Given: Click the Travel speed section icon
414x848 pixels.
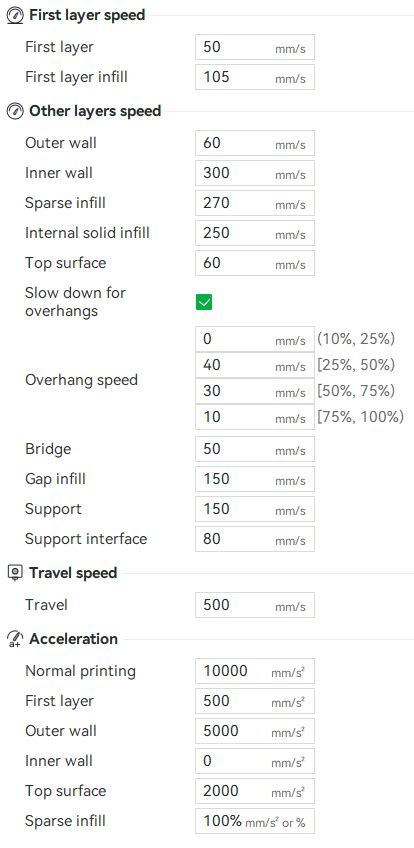Looking at the screenshot, I should 15,573.
